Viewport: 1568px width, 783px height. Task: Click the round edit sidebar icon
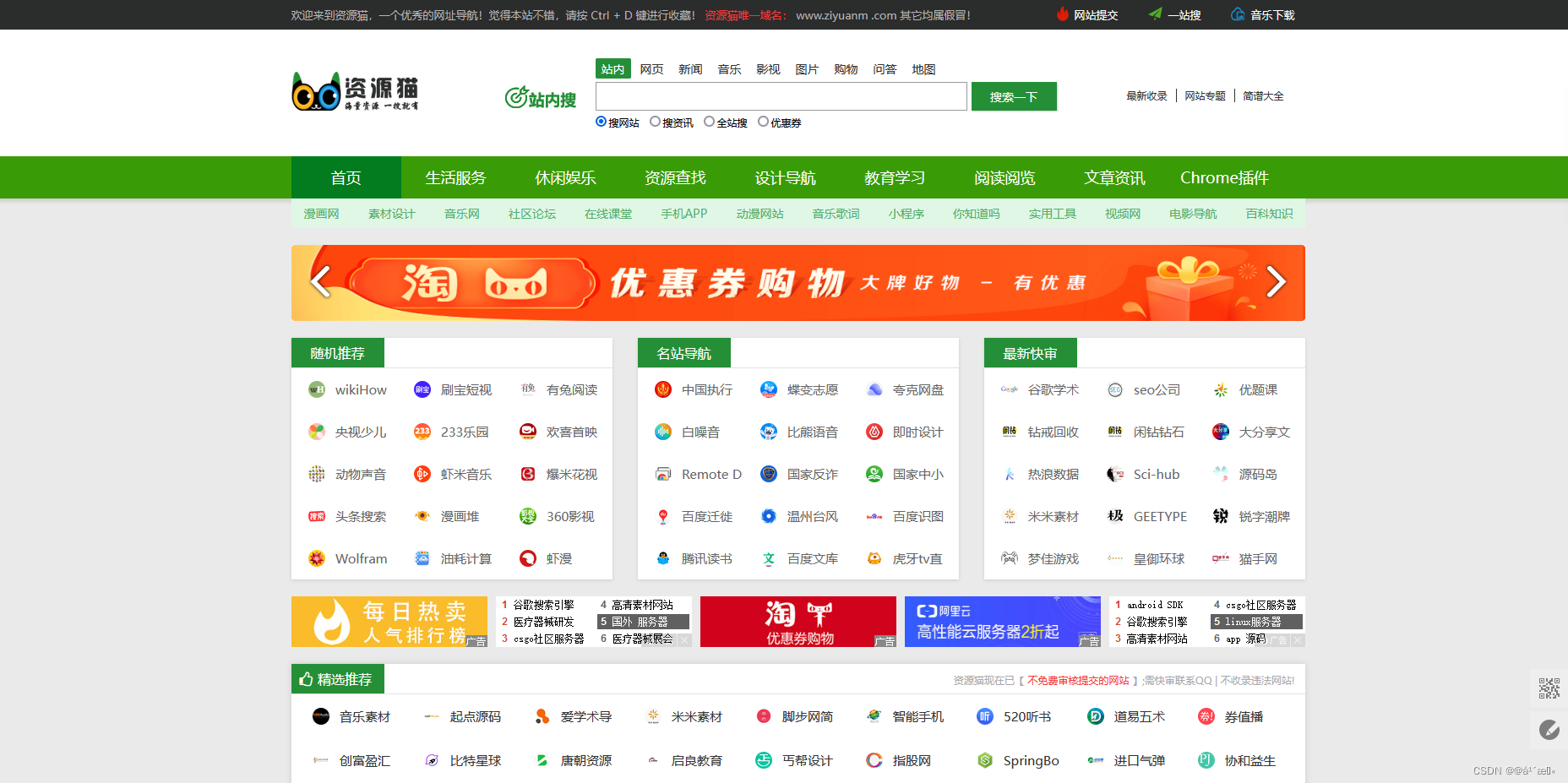(1549, 730)
